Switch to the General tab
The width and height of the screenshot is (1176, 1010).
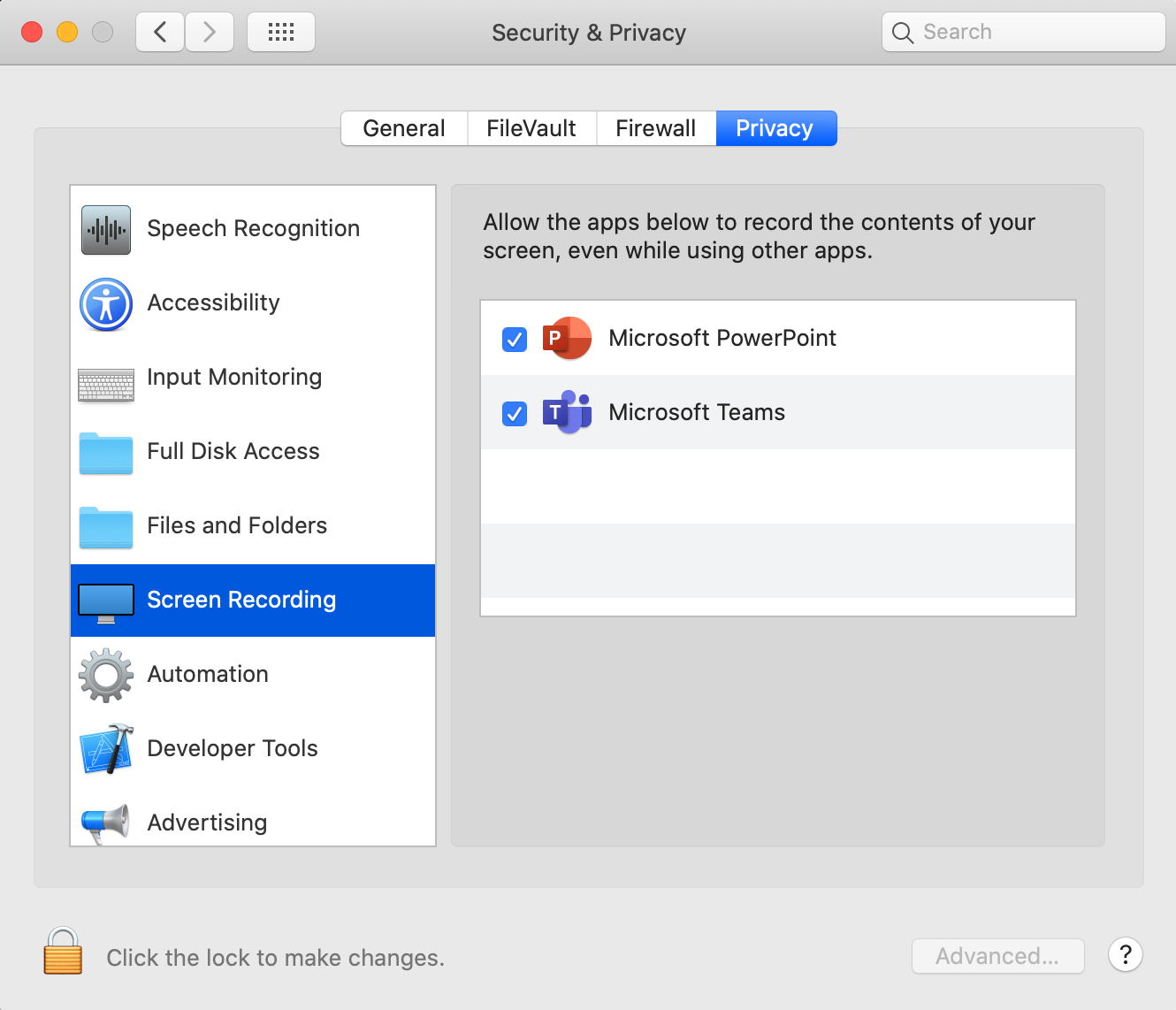(x=404, y=128)
